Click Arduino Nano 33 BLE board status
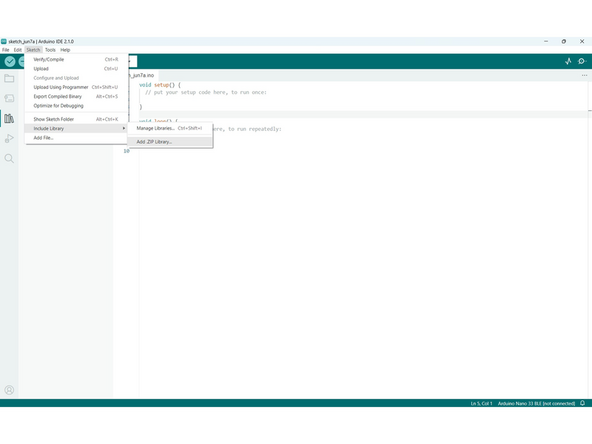592x444 pixels. [536, 403]
